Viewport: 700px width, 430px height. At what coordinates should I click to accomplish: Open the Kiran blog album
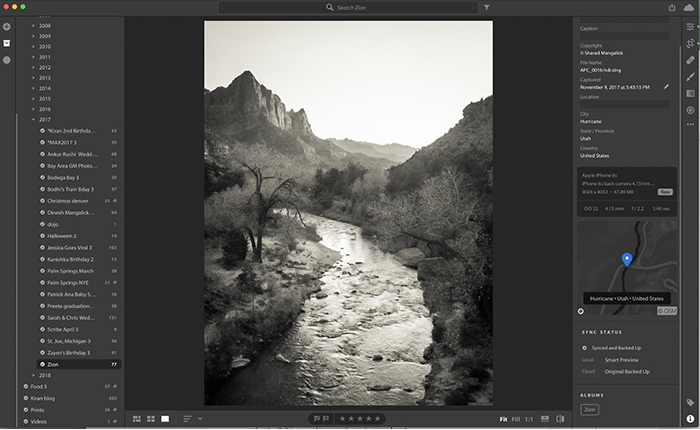(x=71, y=398)
